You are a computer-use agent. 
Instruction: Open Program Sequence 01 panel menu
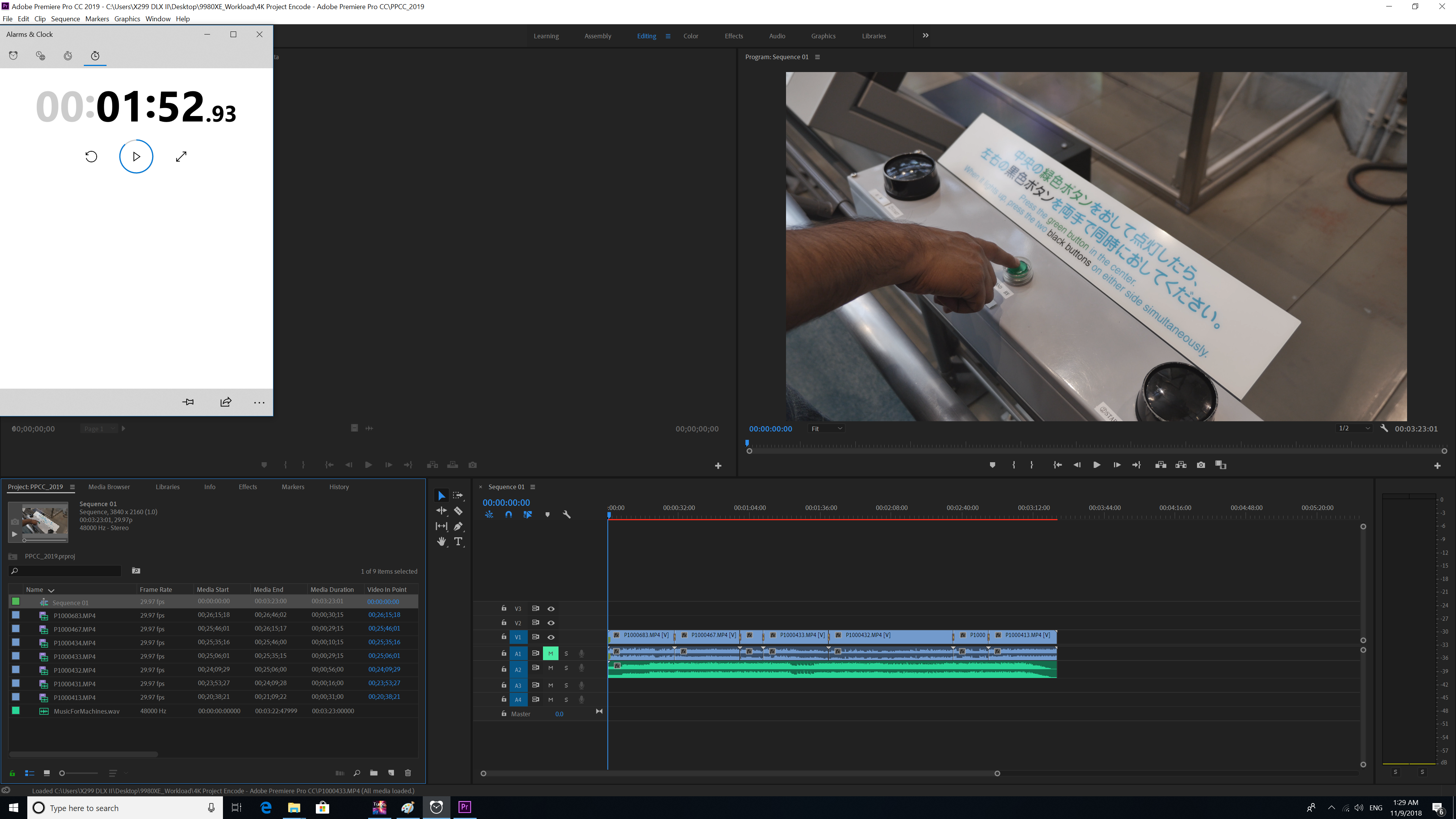[817, 56]
